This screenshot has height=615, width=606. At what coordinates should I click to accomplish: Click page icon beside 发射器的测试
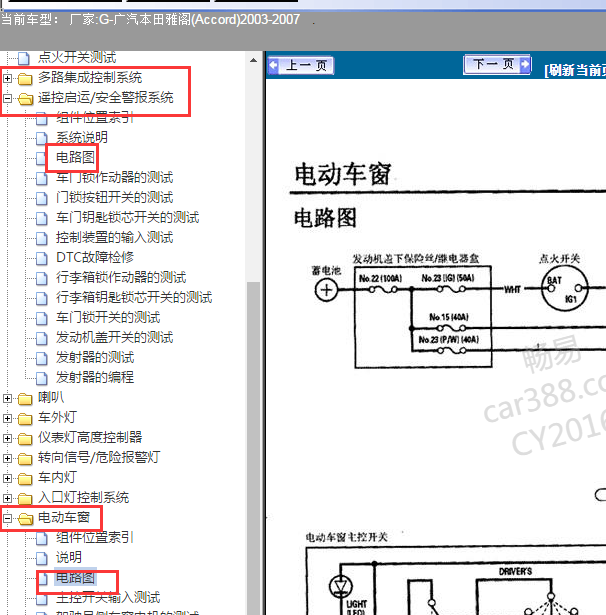[x=42, y=358]
